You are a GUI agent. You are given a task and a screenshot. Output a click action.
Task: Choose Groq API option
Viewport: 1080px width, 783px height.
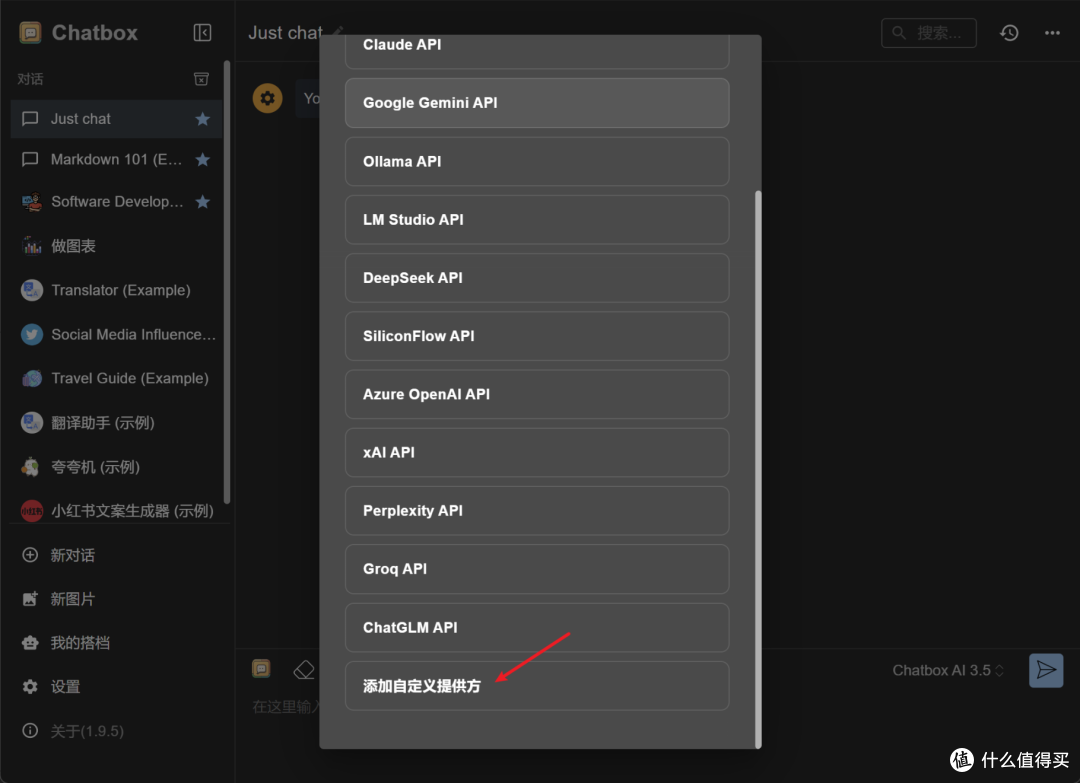pyautogui.click(x=537, y=569)
